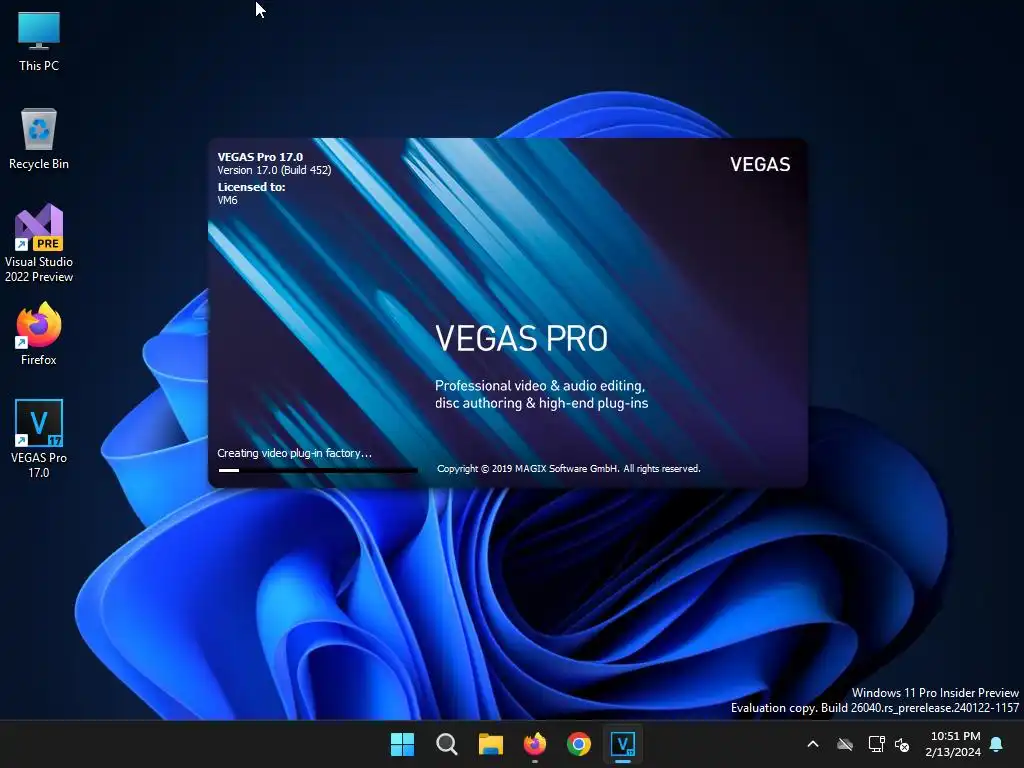Select the Recycle Bin desktop icon
This screenshot has height=768, width=1024.
click(39, 139)
